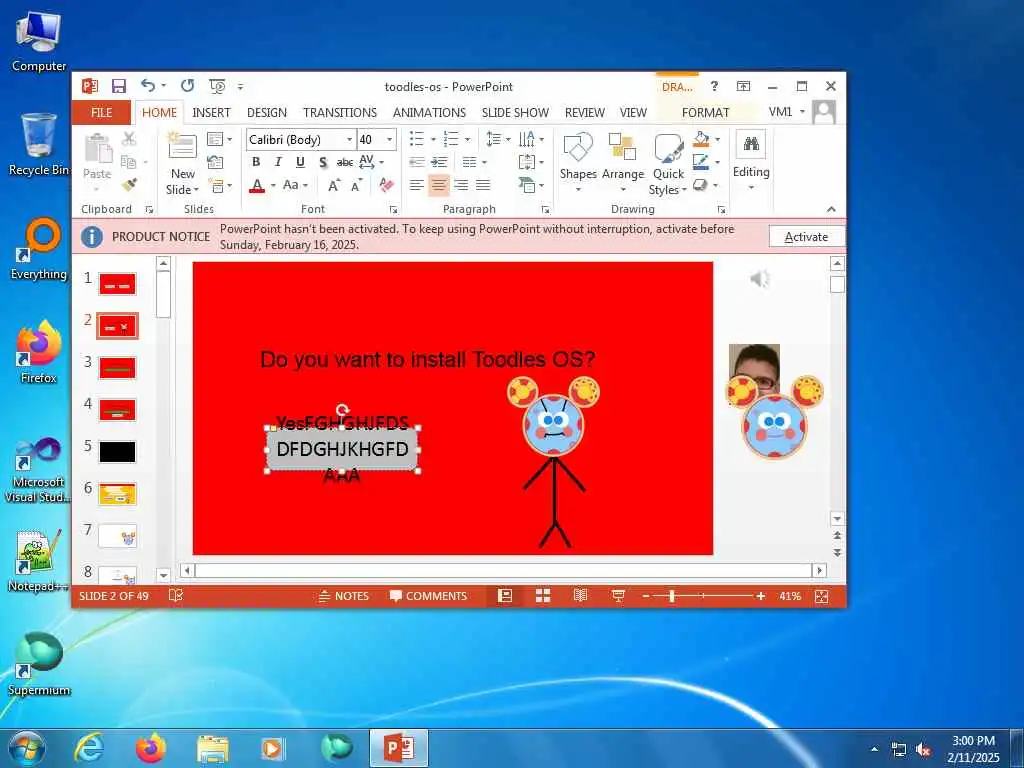
Task: Toggle Bold formatting
Action: coord(256,162)
